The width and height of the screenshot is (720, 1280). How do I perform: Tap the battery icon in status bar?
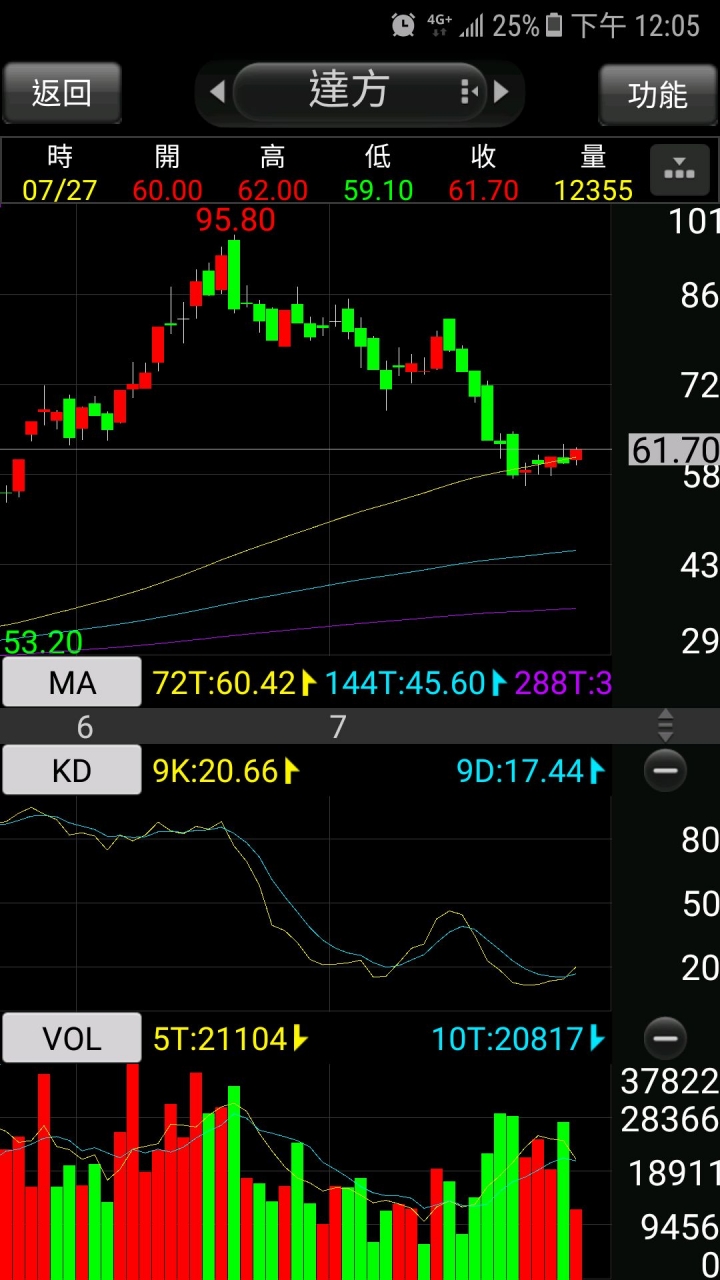point(553,25)
